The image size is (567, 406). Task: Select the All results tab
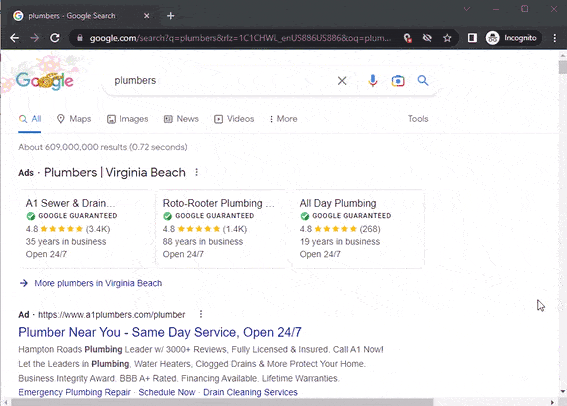coord(30,119)
